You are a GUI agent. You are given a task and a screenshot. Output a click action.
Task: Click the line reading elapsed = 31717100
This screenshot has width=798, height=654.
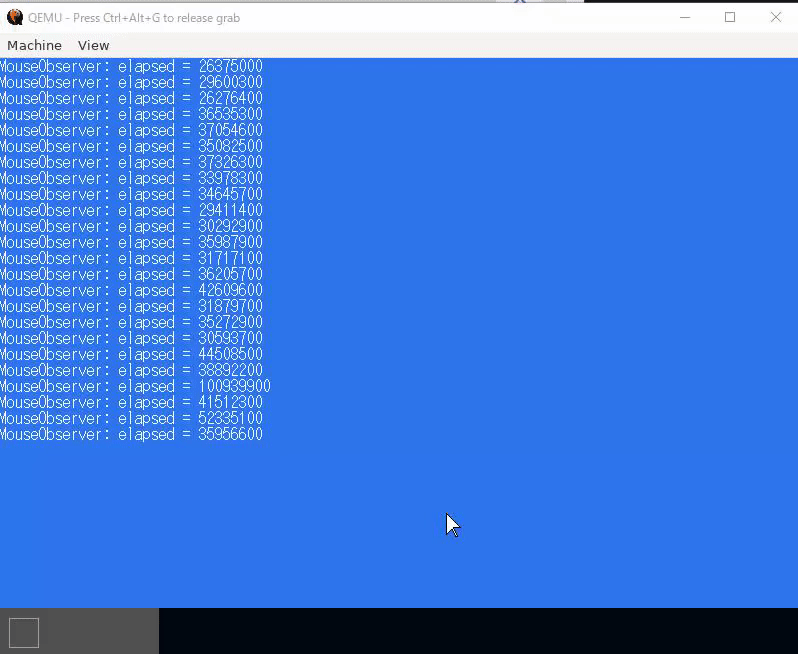(131, 259)
